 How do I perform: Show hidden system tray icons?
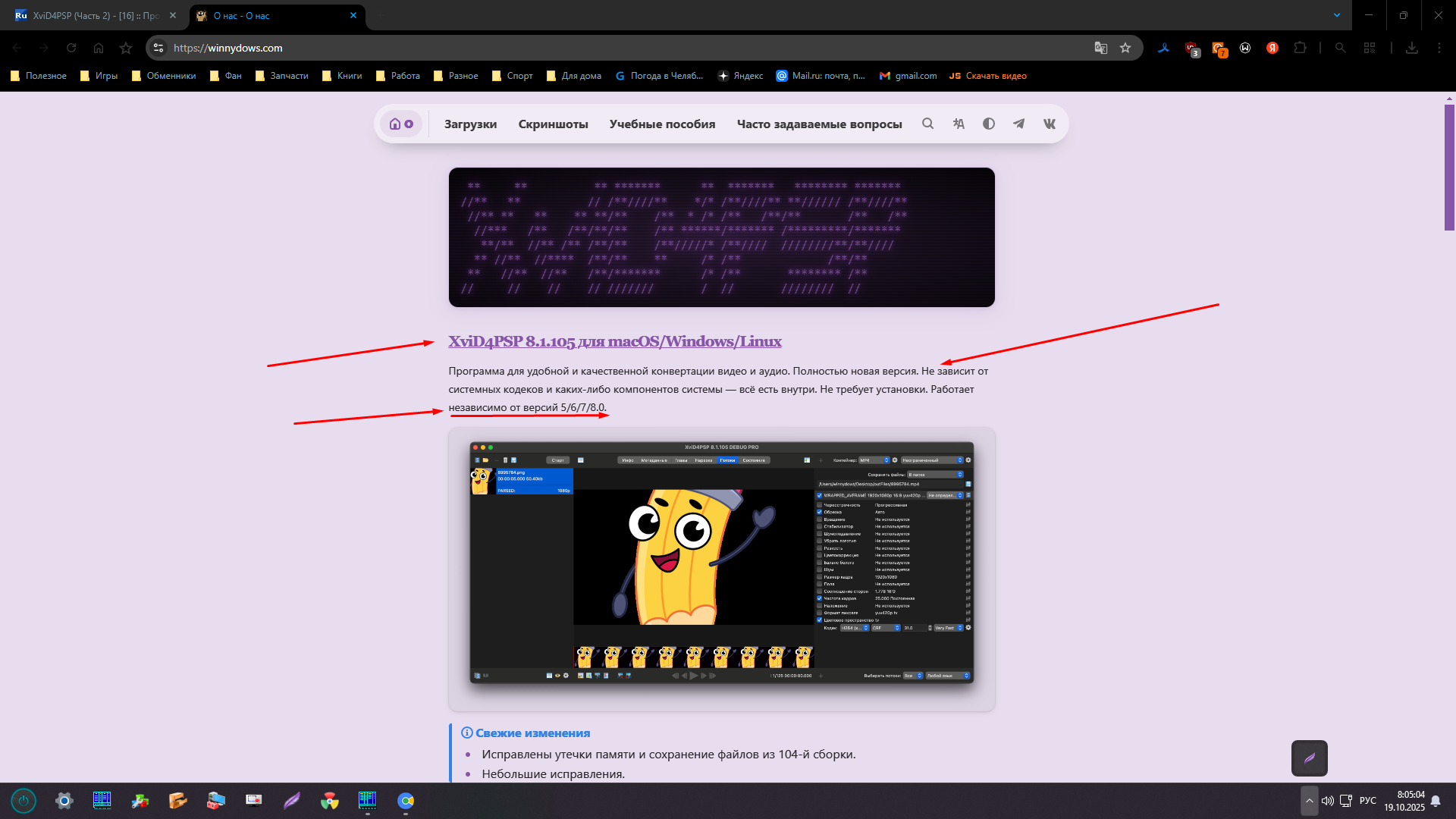pyautogui.click(x=1309, y=801)
